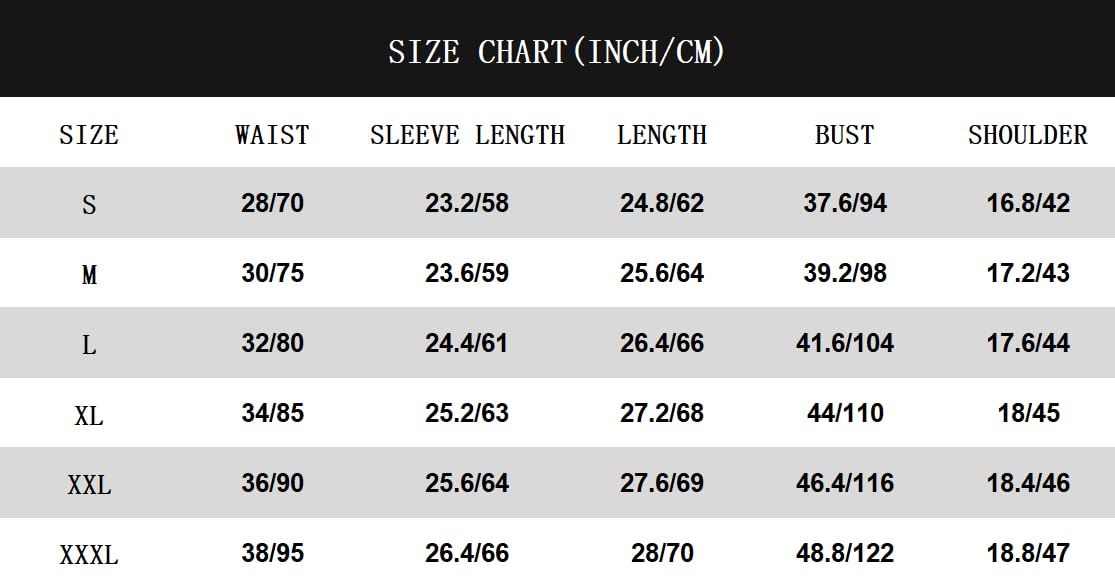The height and width of the screenshot is (586, 1115).
Task: Click waist value 28/70
Action: [272, 203]
